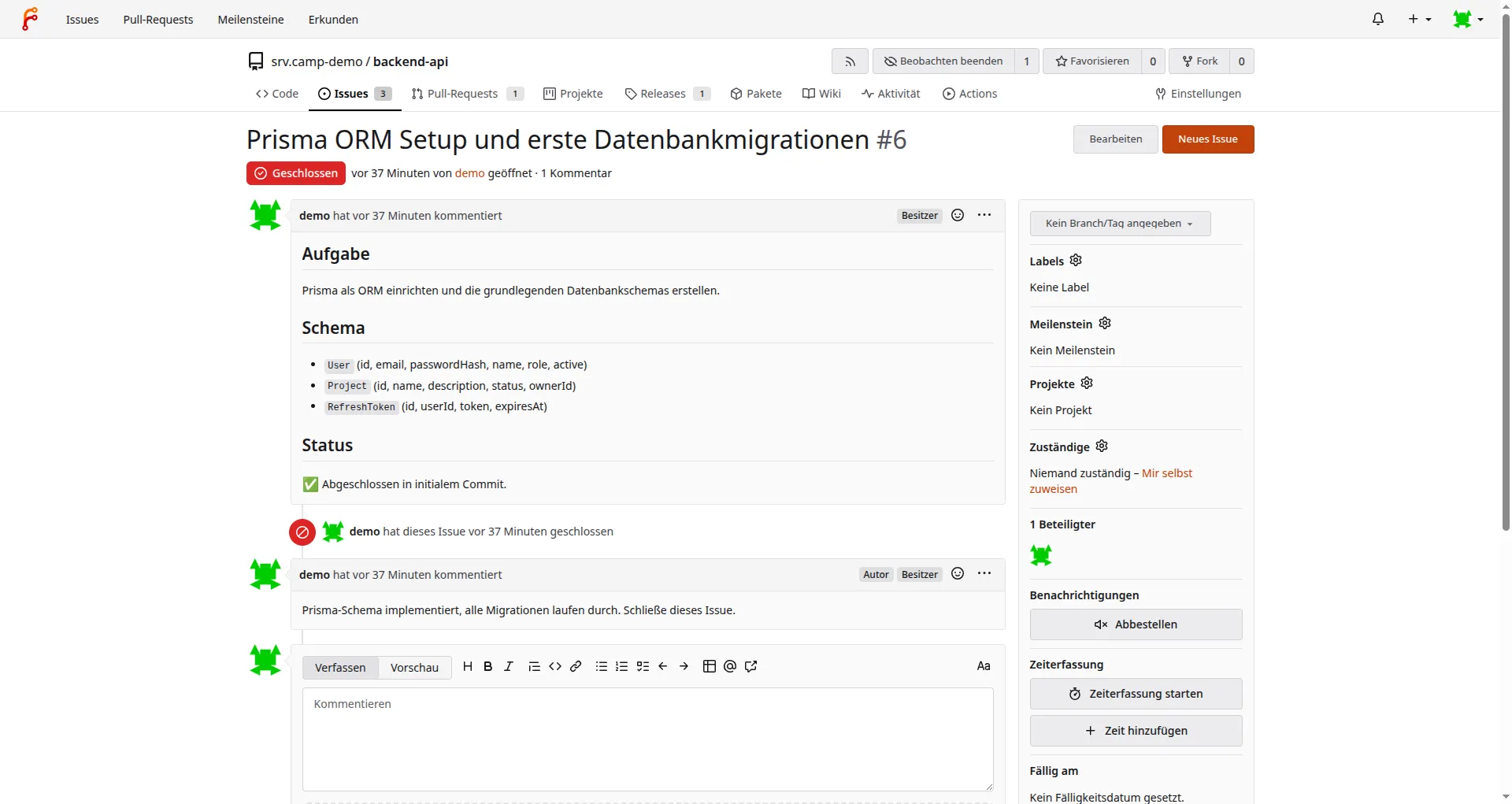Insert @ mention in editor
This screenshot has height=804, width=1512.
click(730, 667)
